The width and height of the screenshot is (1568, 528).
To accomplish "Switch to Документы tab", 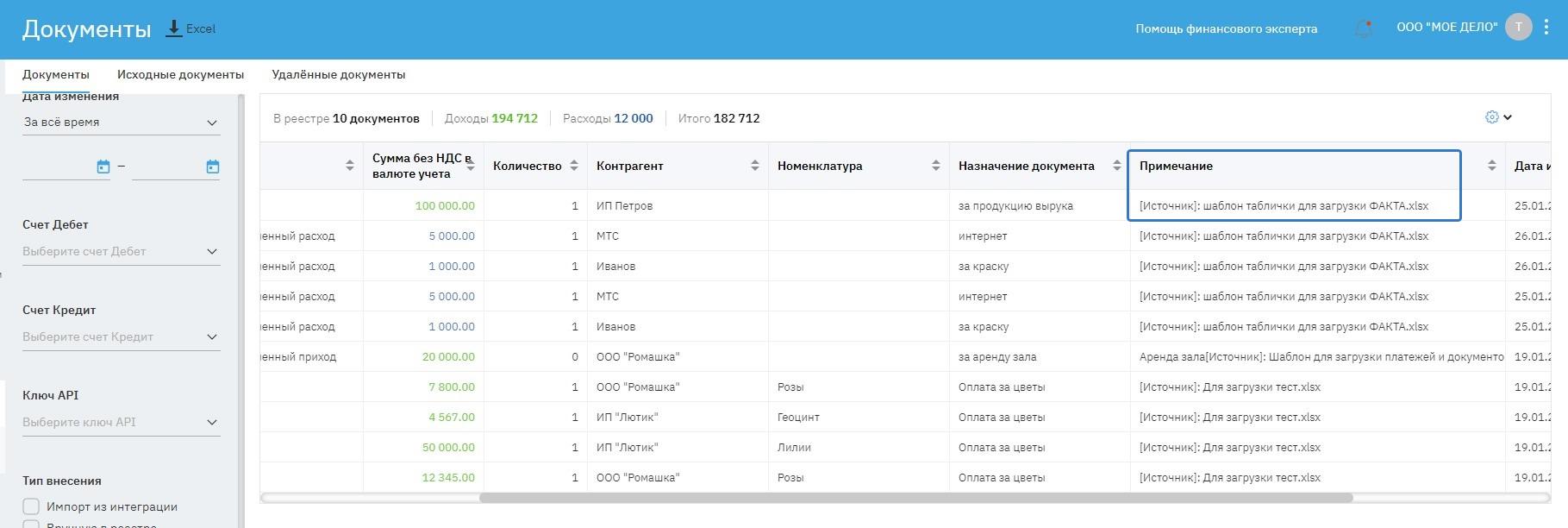I will pyautogui.click(x=56, y=74).
